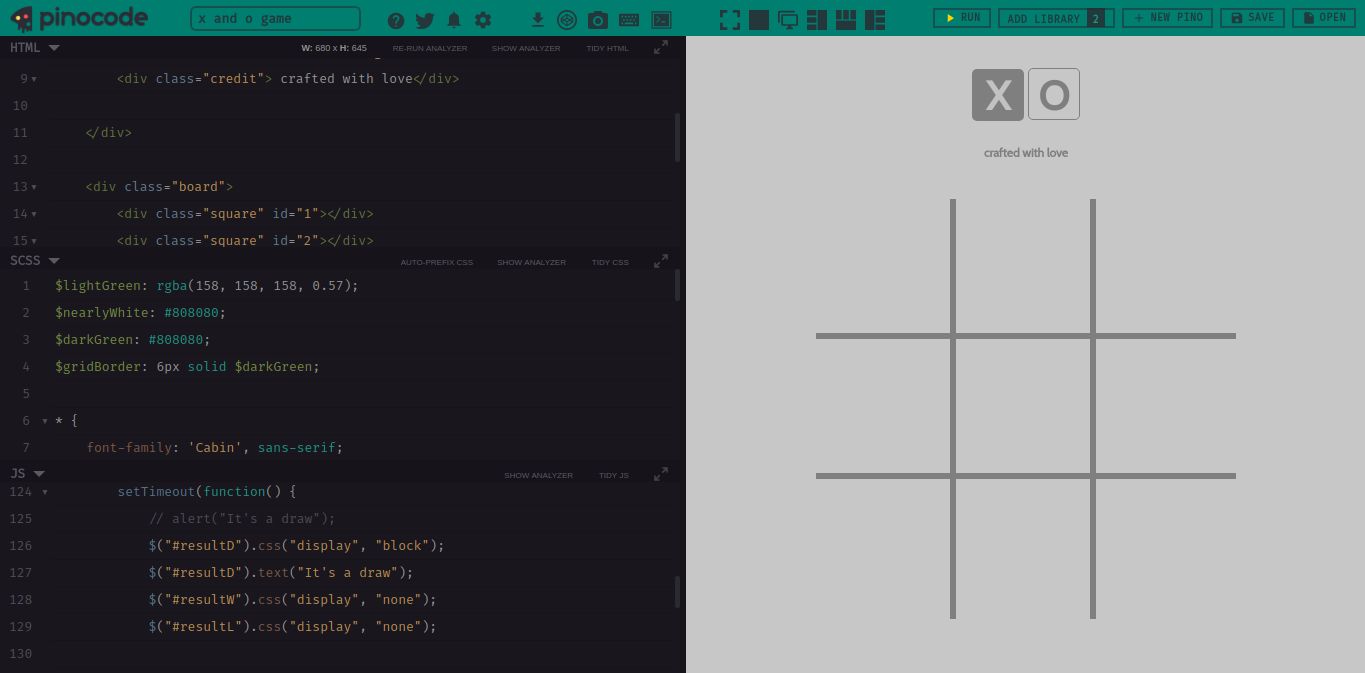Screen dimensions: 1365x673
Task: Enter fullscreen with the expand-corners icon
Action: [729, 19]
